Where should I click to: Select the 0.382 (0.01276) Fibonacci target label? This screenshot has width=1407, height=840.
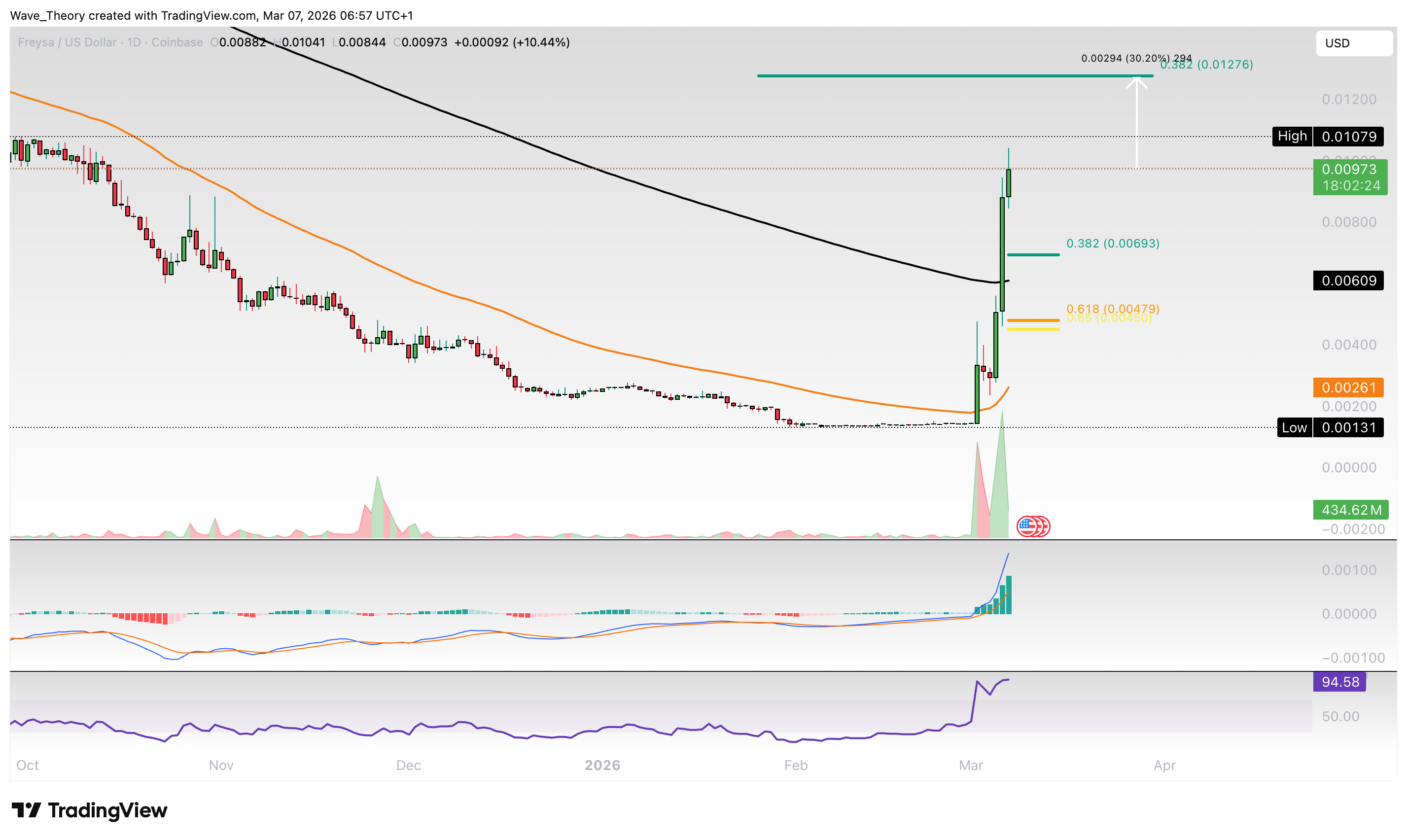pyautogui.click(x=1223, y=65)
